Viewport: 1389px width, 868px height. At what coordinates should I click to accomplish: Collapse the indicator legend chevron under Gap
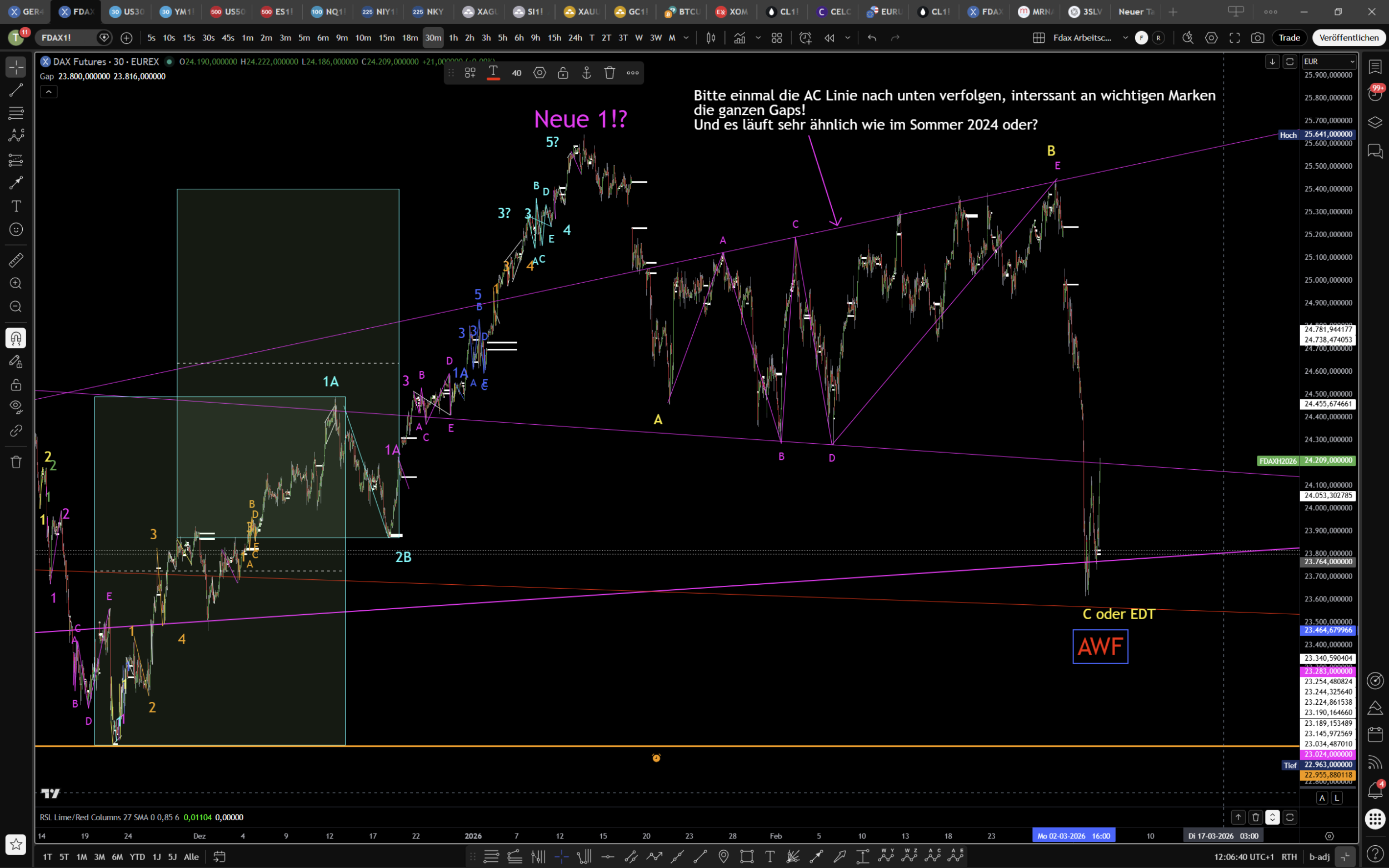(49, 92)
